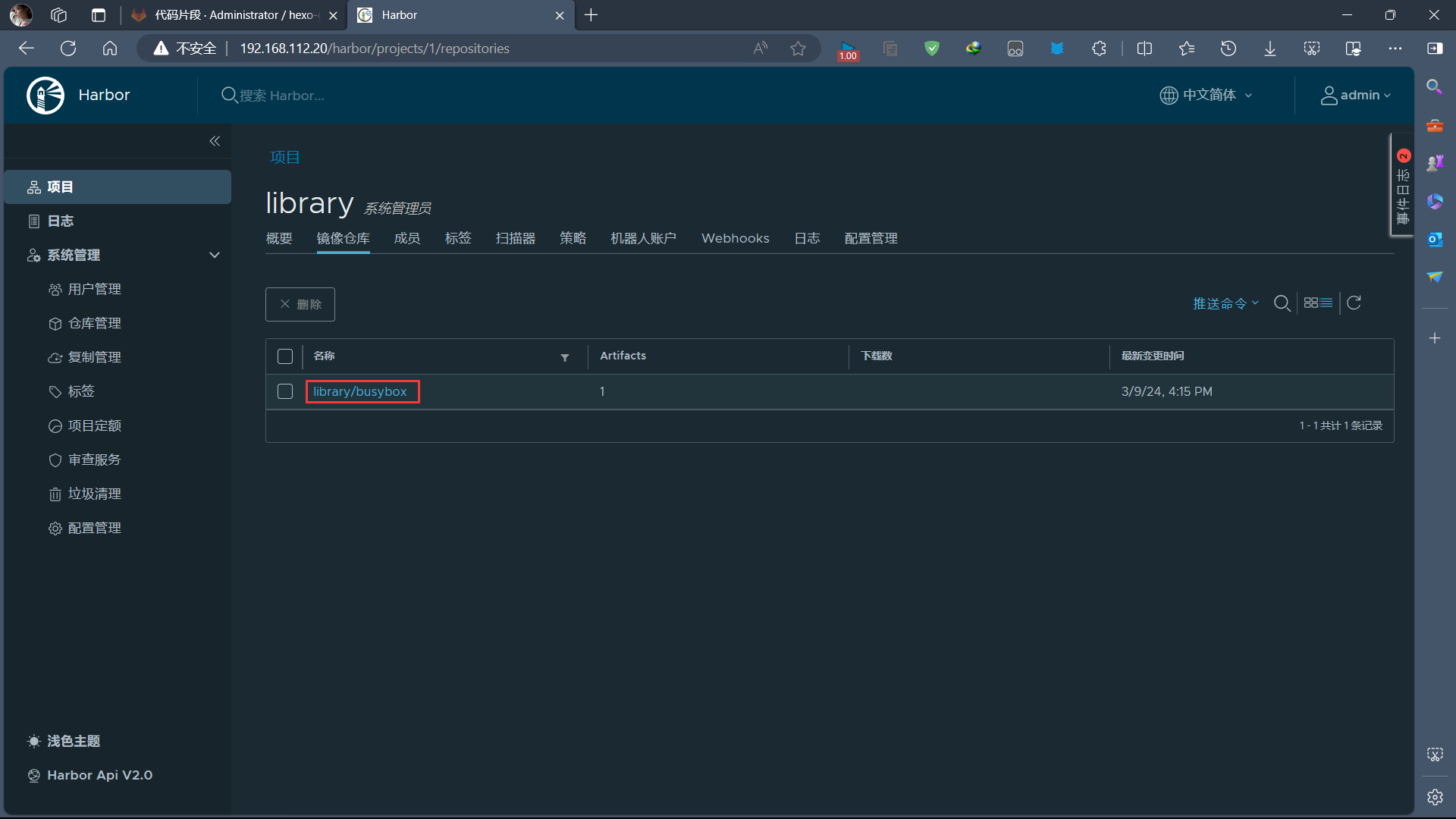Screen dimensions: 1456x819
Task: Open the 概要 tab
Action: 279,238
